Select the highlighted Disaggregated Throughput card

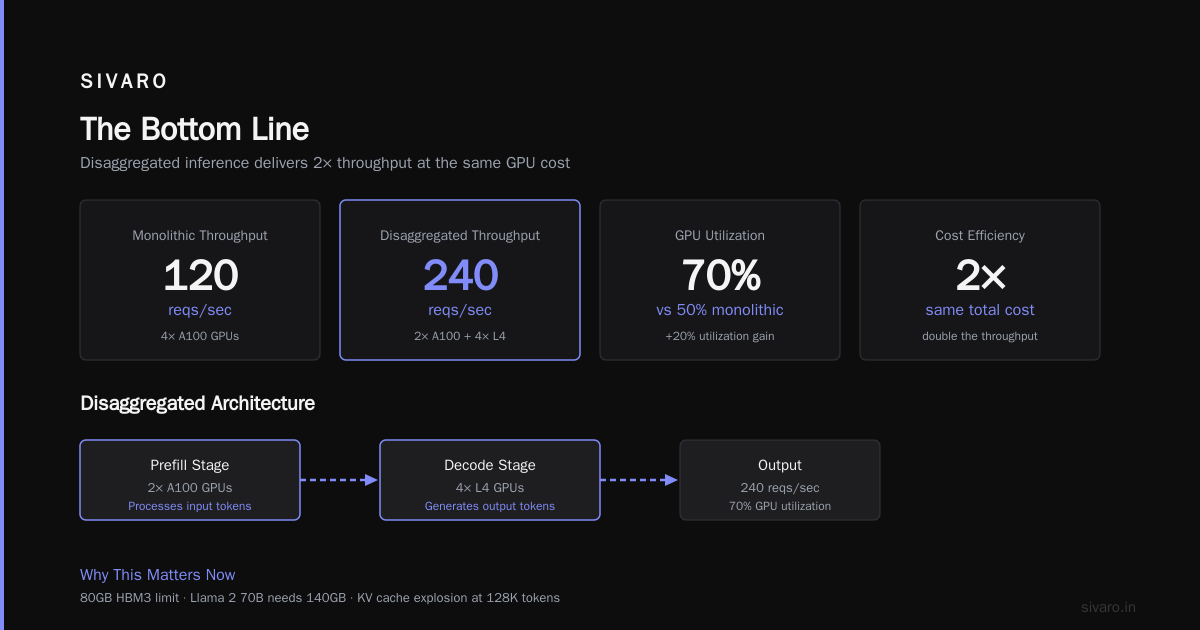point(460,280)
